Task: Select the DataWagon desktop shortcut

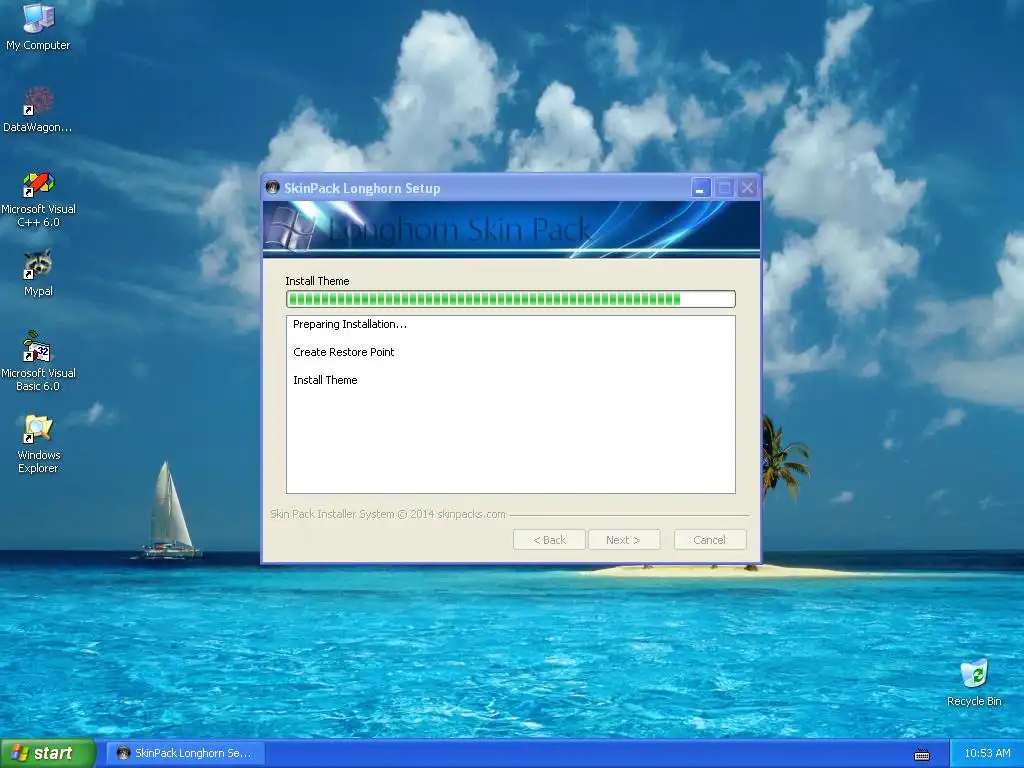Action: click(x=38, y=108)
